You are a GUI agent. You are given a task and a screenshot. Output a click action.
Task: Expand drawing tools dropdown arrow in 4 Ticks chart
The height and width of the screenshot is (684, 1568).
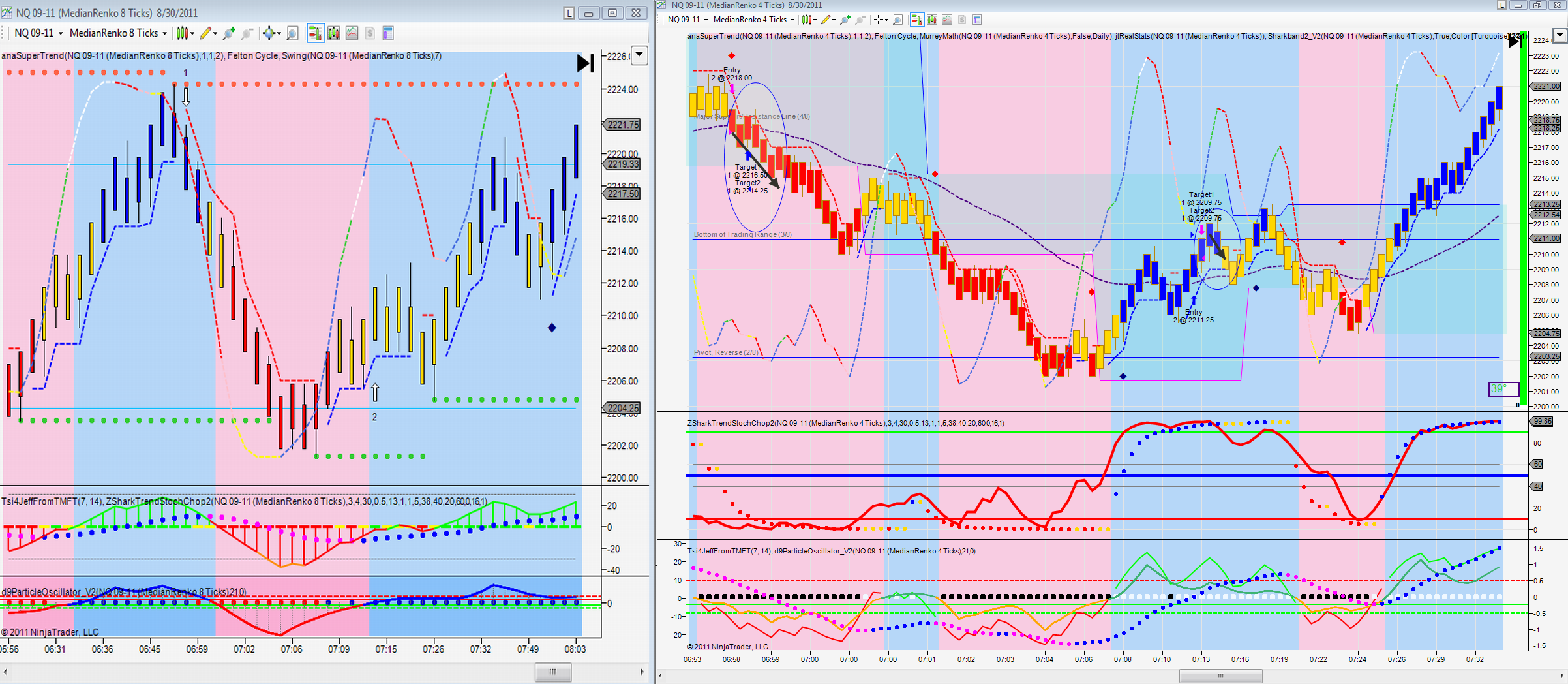[x=834, y=20]
